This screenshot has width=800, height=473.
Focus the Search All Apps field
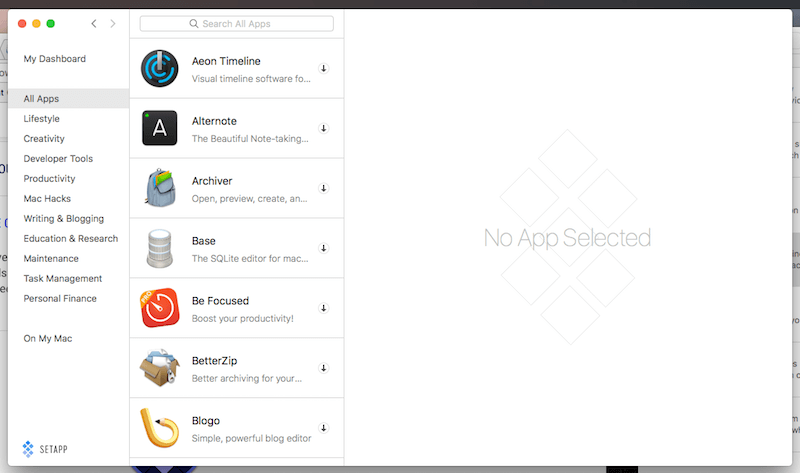click(237, 23)
